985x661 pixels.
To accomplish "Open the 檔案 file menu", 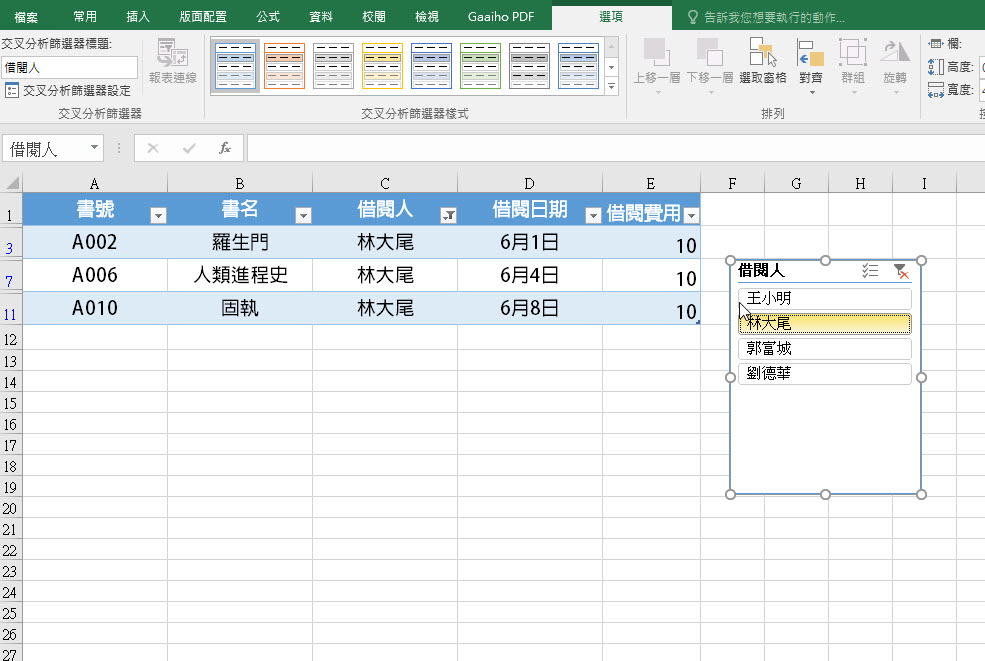I will (27, 17).
